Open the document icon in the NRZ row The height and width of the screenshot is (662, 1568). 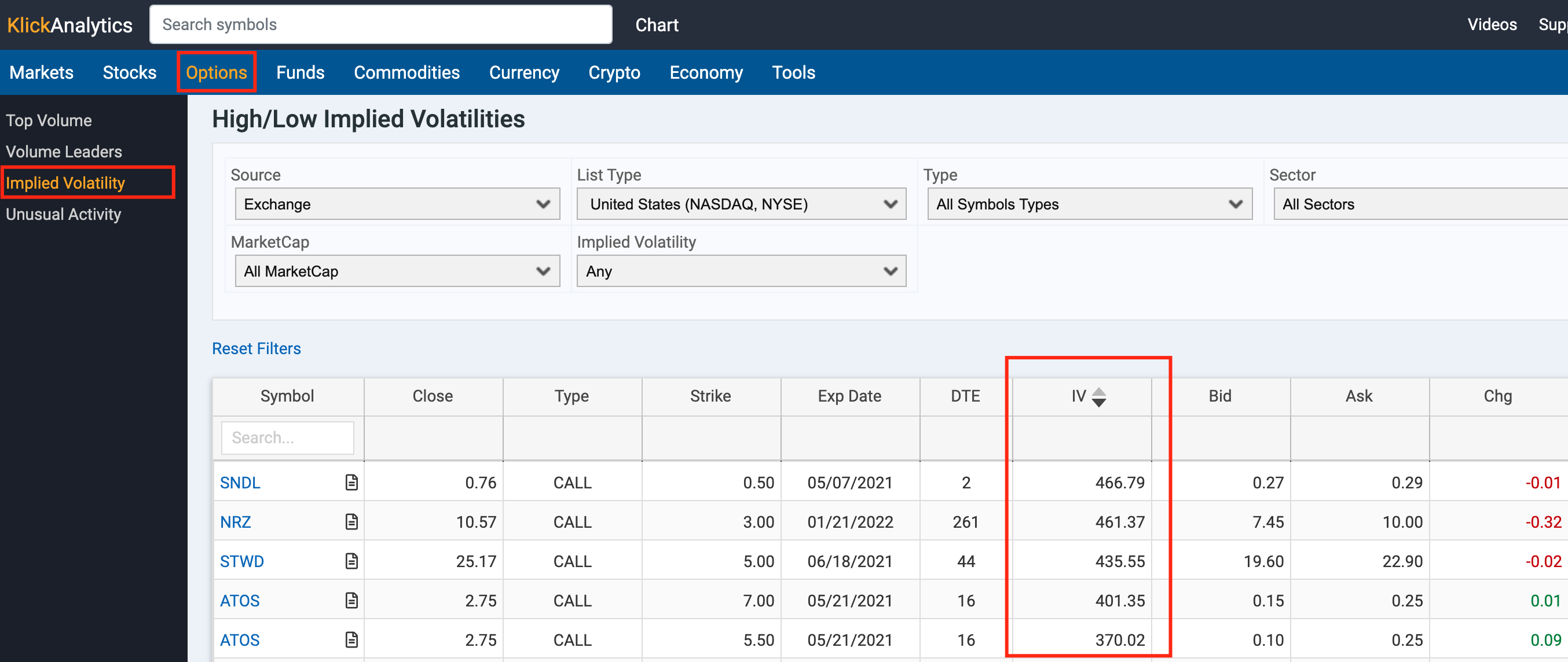click(351, 522)
